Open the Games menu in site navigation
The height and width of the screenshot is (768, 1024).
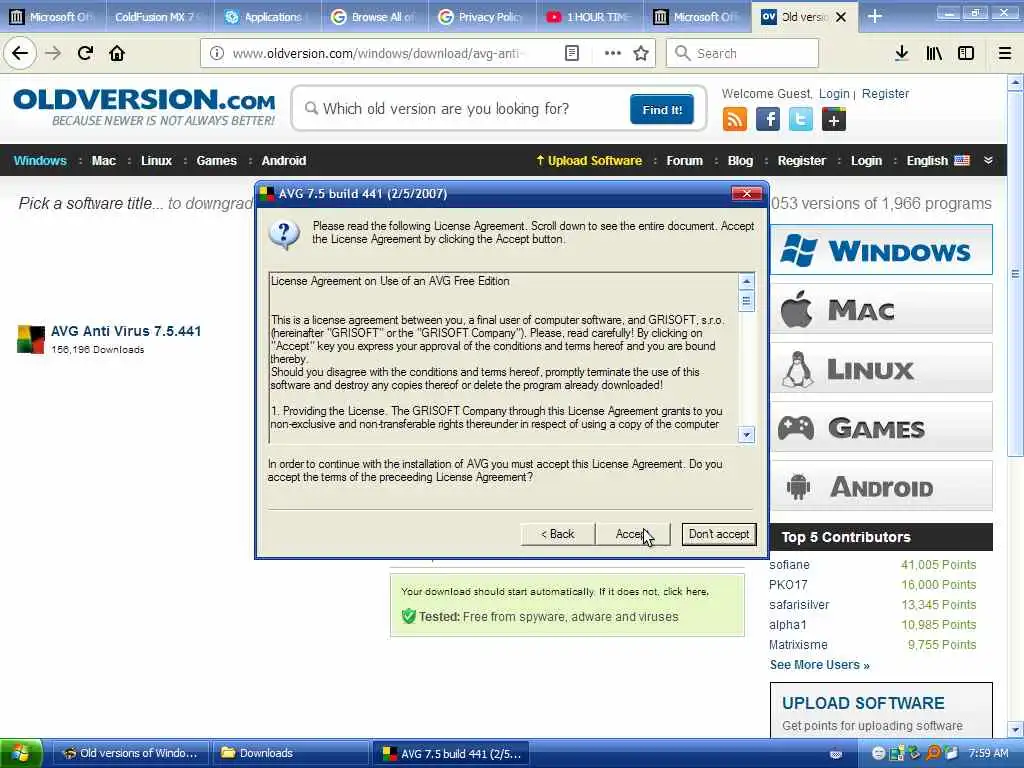tap(216, 161)
